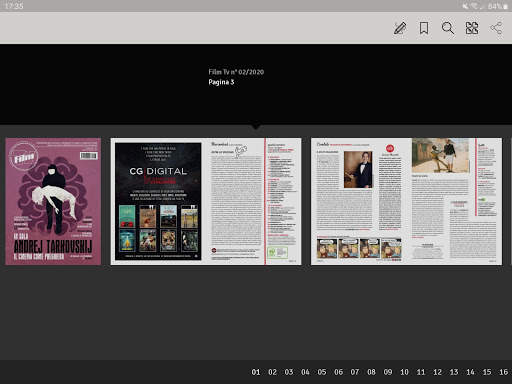Jump to page 10
The height and width of the screenshot is (384, 512).
pos(404,372)
